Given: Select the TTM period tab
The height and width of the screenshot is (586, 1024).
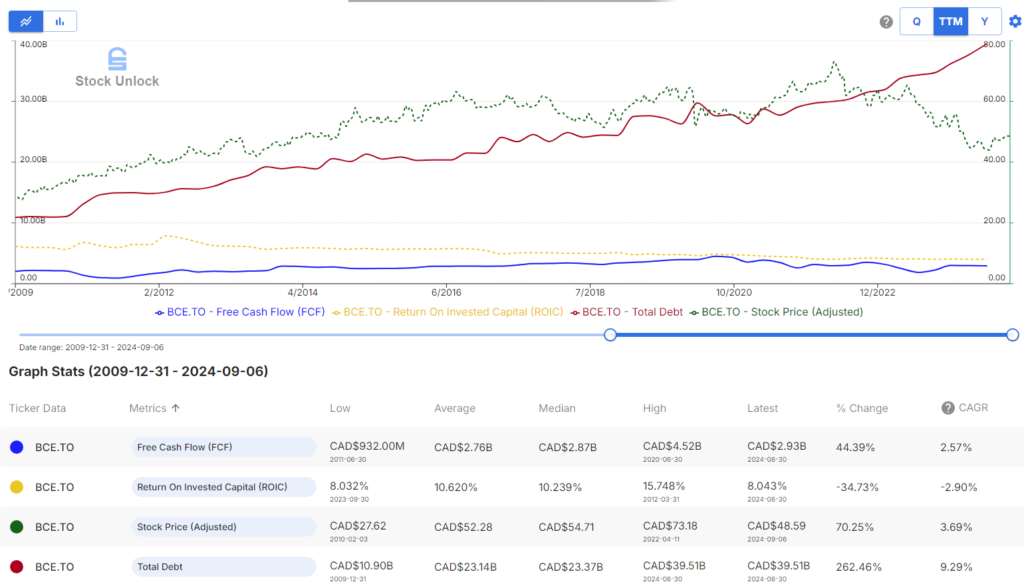Looking at the screenshot, I should coord(950,22).
